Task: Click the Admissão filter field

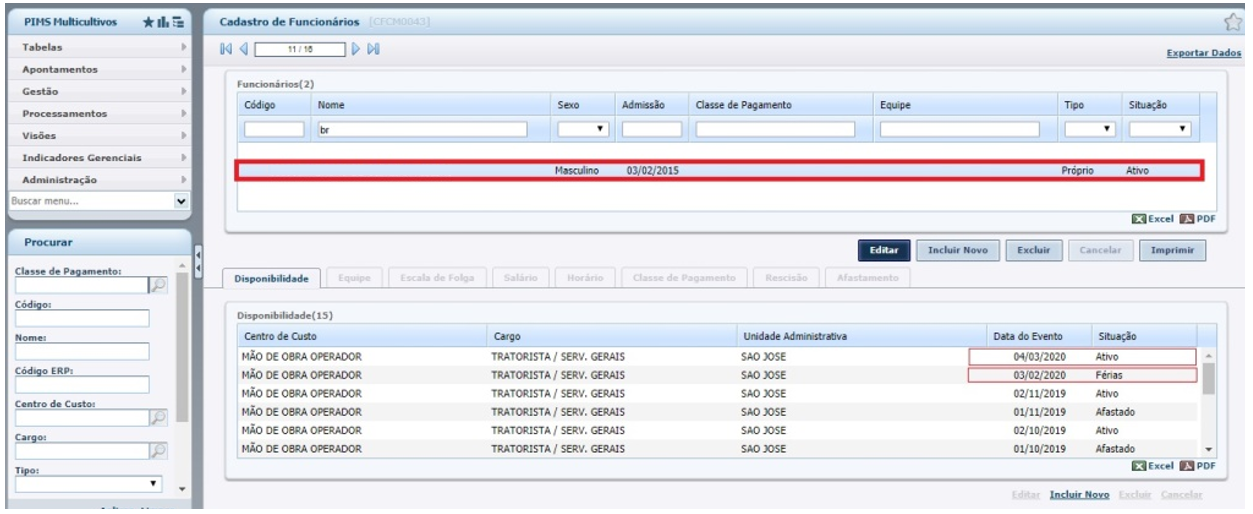Action: 651,128
